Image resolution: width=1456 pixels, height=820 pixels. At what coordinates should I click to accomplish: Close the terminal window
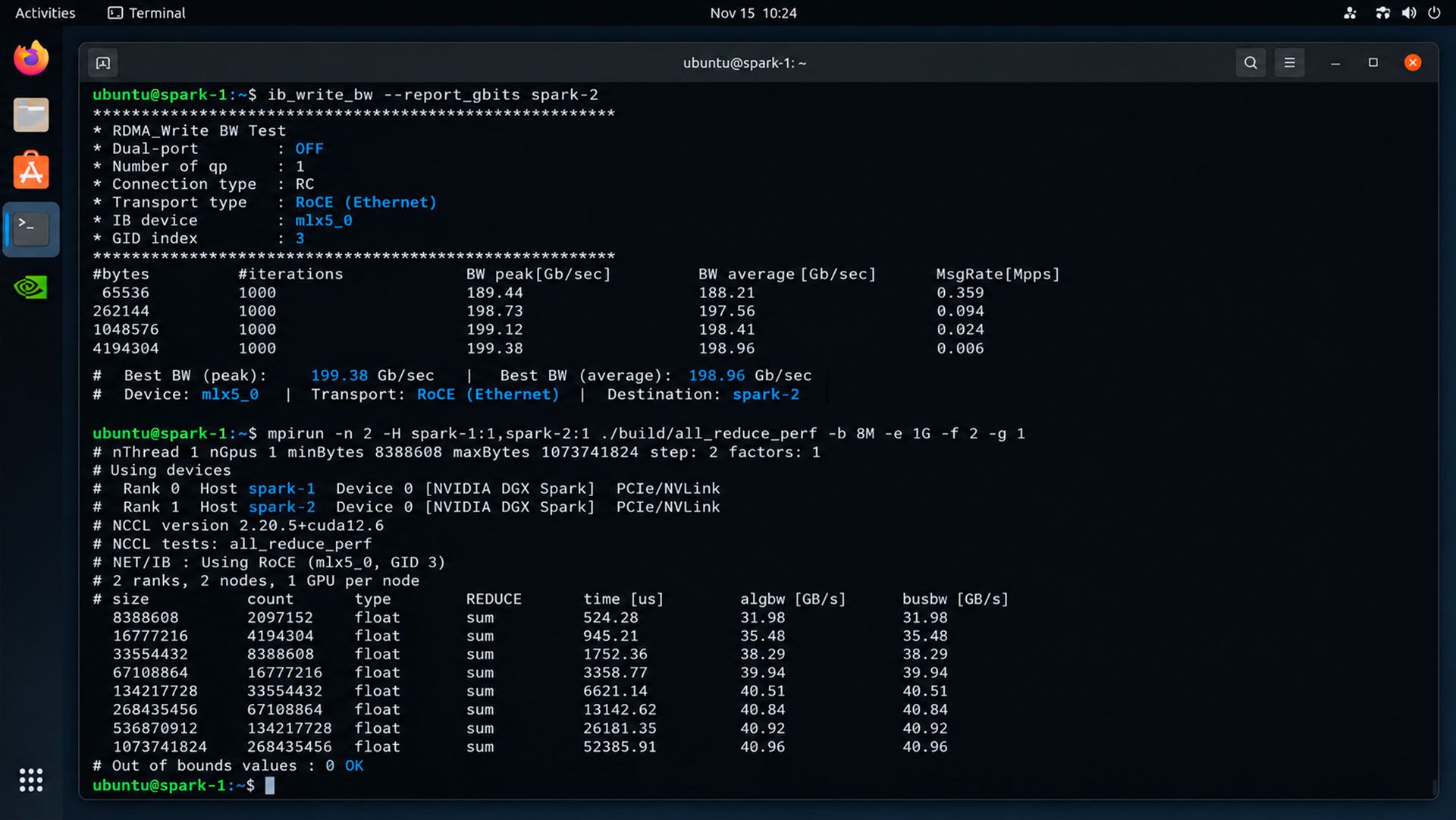(x=1412, y=63)
